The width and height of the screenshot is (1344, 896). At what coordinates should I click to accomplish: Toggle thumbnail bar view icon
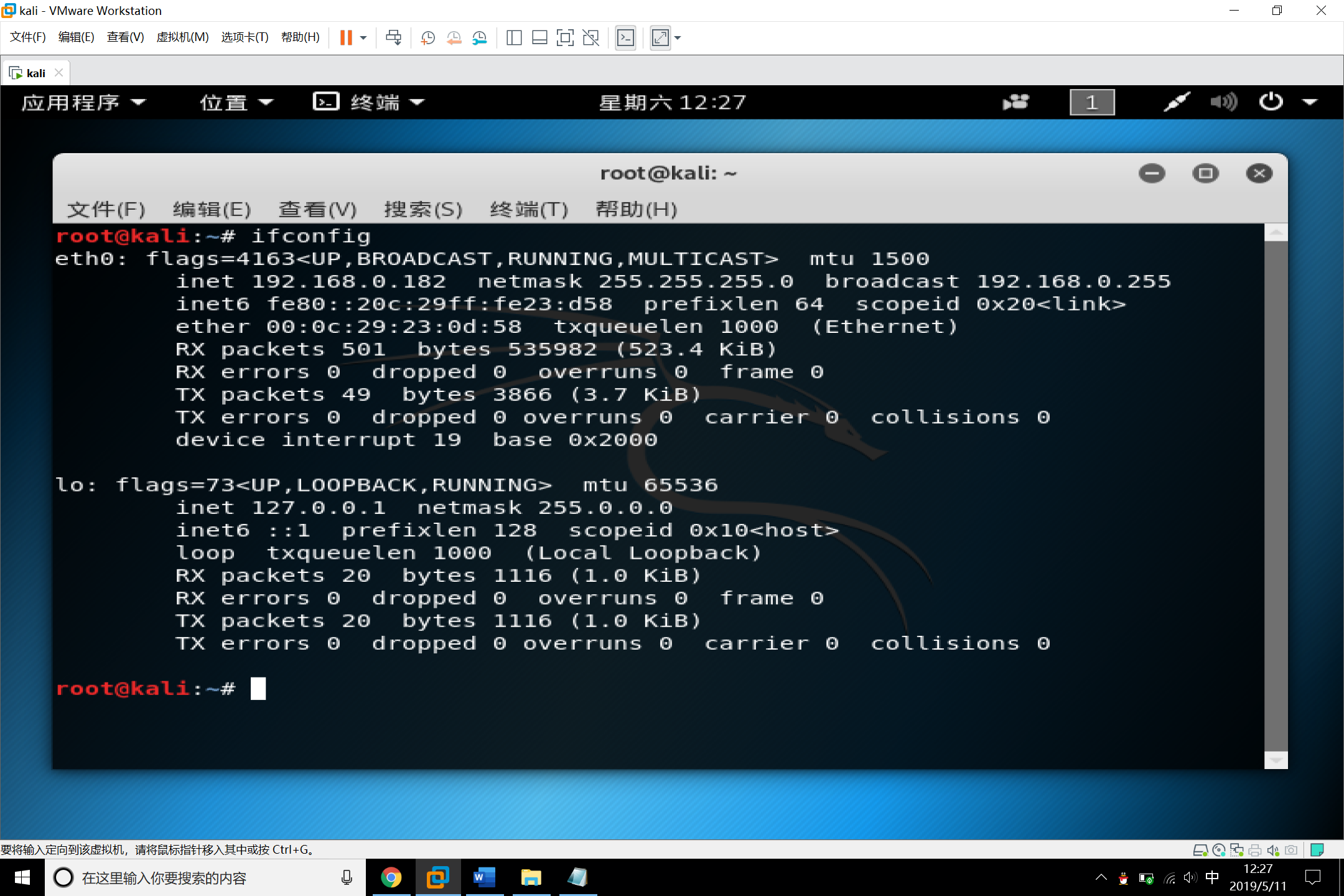click(539, 38)
